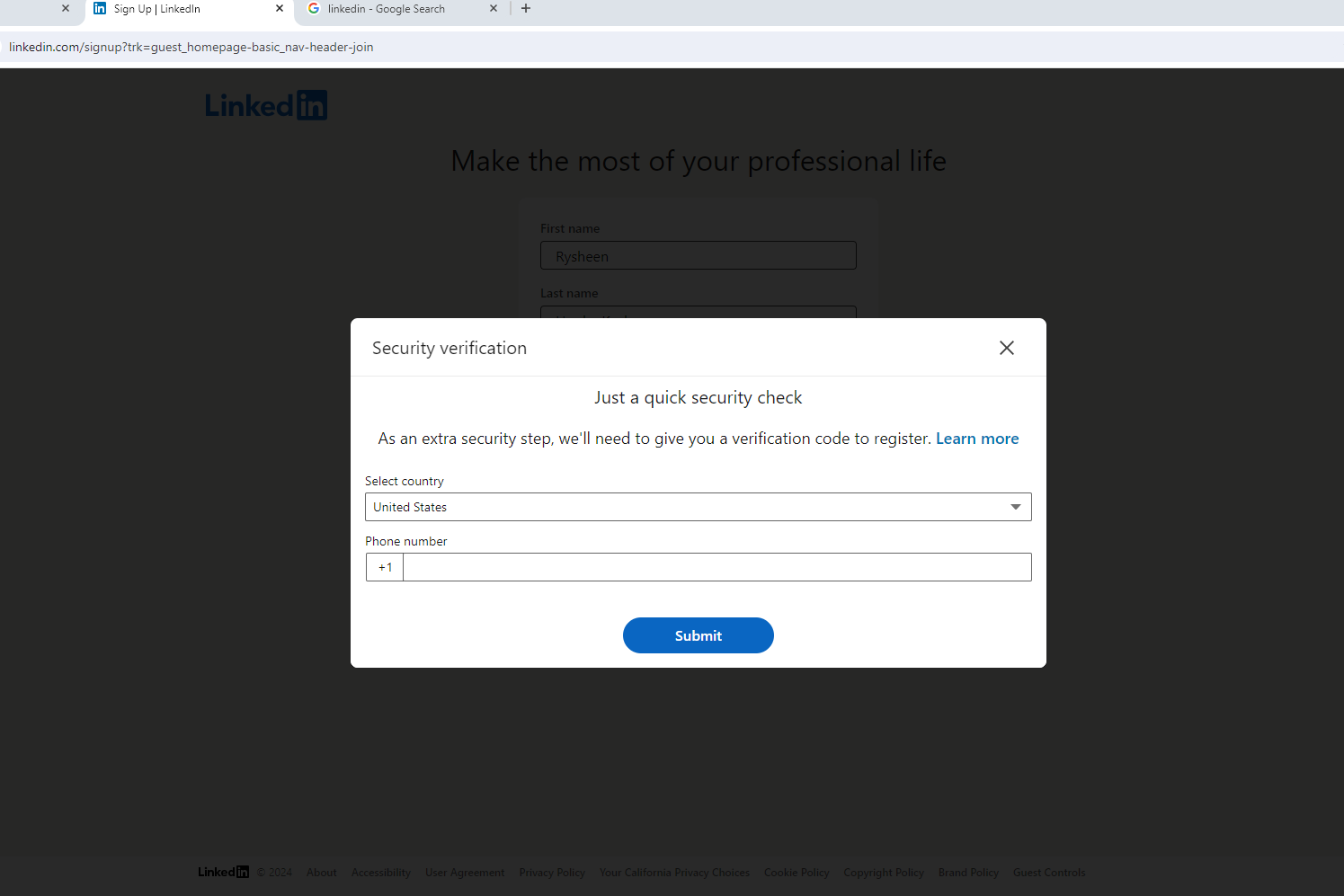Open a new browser tab
The height and width of the screenshot is (896, 1344).
526,8
